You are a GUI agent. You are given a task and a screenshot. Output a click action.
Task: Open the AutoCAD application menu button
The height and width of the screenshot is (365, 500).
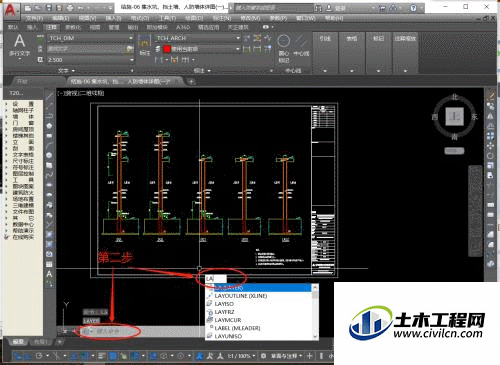[x=11, y=11]
